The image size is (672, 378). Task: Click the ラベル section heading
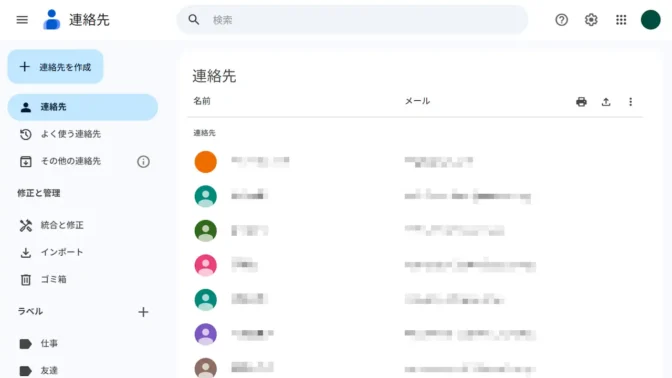30,312
